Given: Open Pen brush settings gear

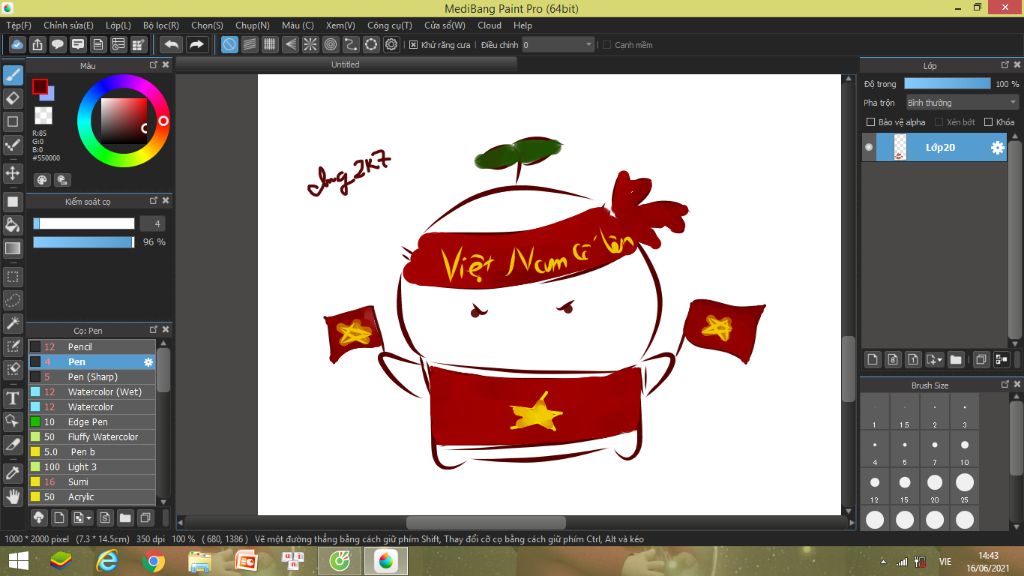Looking at the screenshot, I should coord(148,362).
